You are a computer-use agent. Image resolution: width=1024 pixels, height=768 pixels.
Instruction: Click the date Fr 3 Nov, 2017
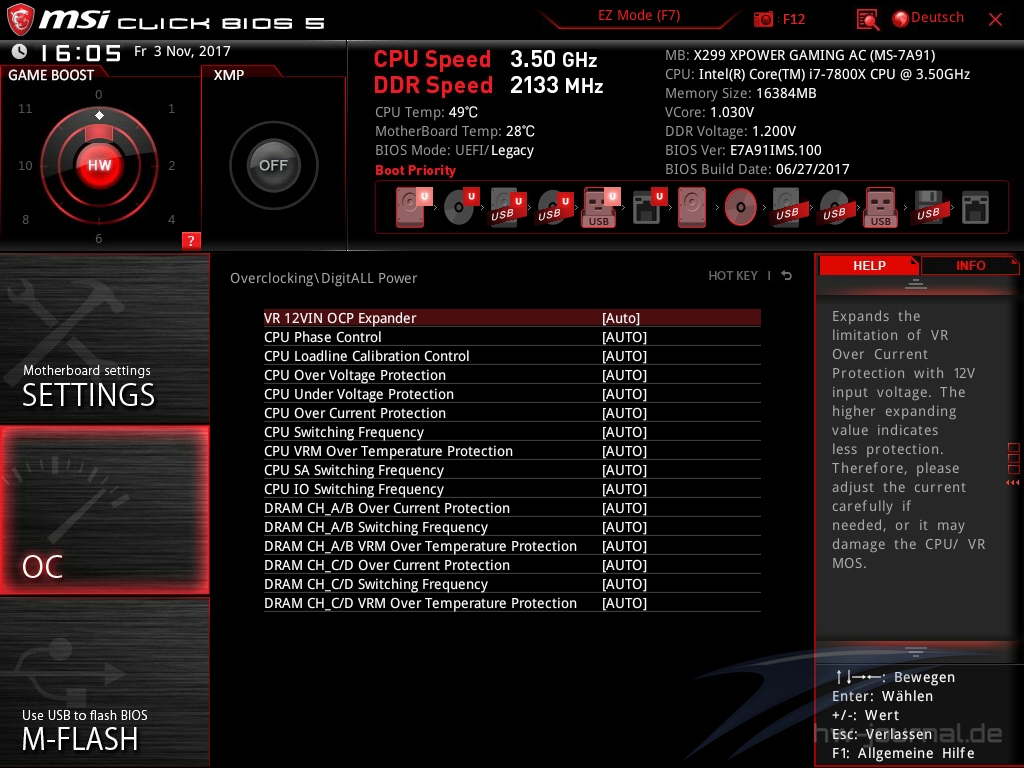(x=182, y=51)
